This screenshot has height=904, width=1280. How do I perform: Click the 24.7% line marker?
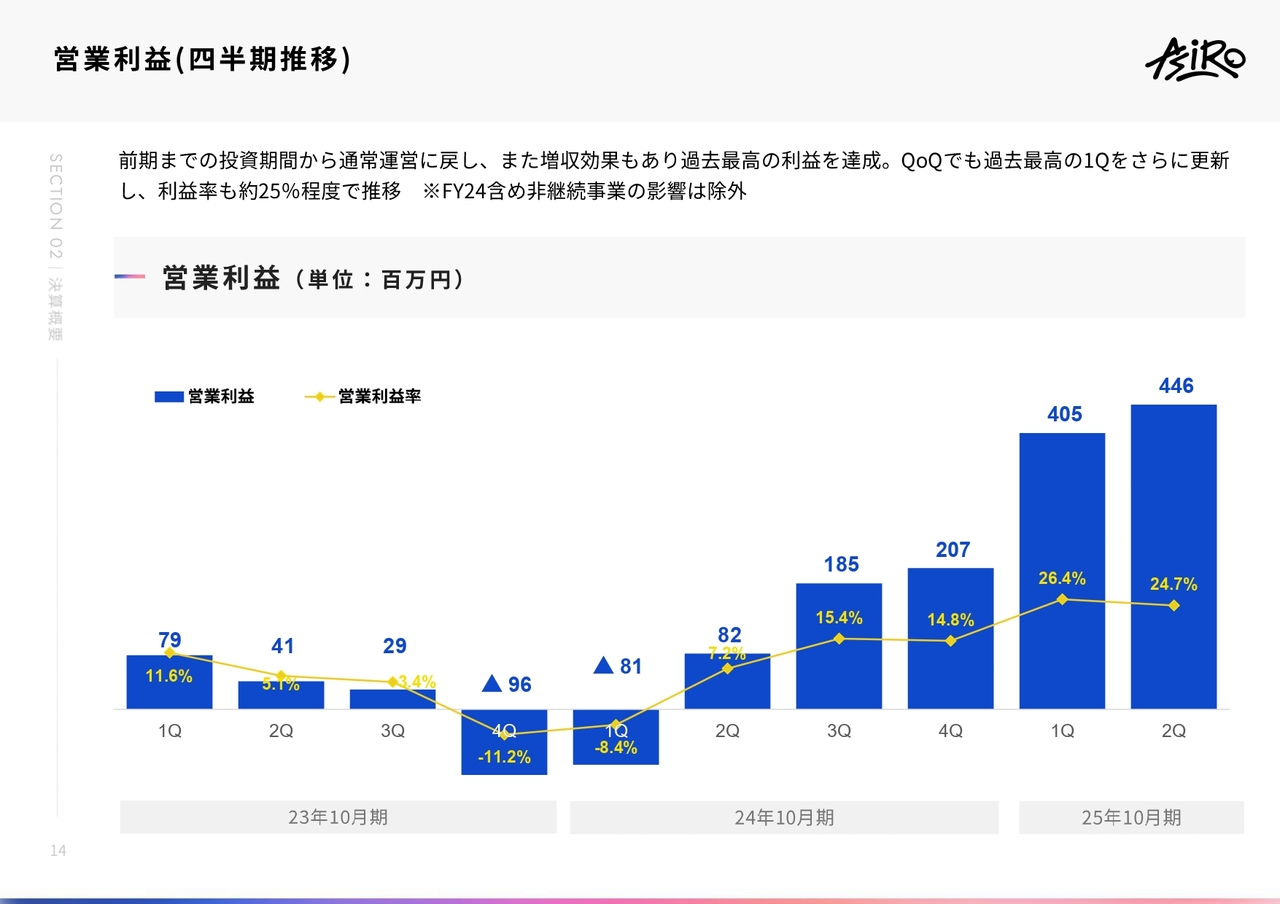pyautogui.click(x=1174, y=605)
